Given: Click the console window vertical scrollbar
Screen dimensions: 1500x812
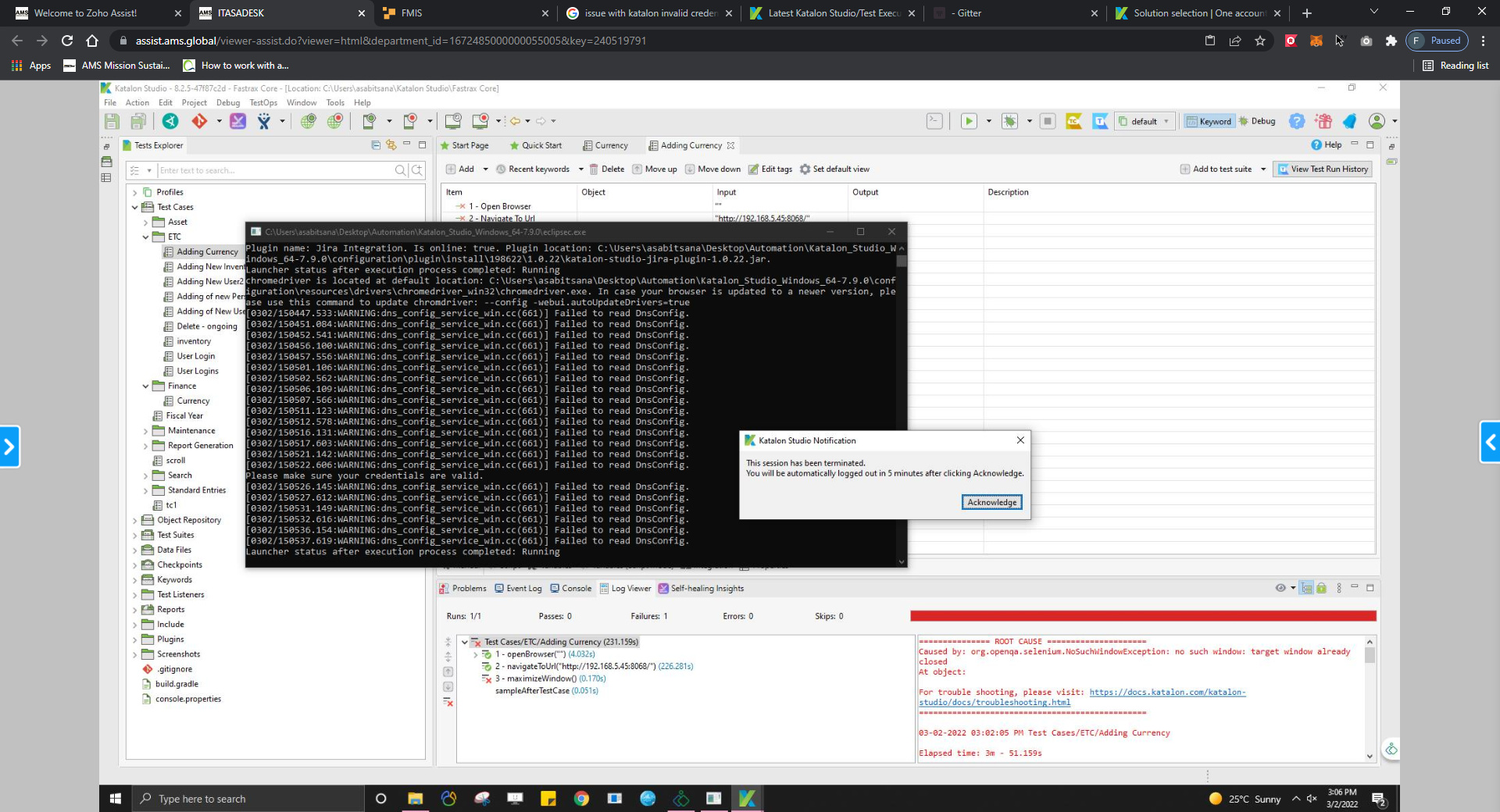Looking at the screenshot, I should [x=902, y=404].
